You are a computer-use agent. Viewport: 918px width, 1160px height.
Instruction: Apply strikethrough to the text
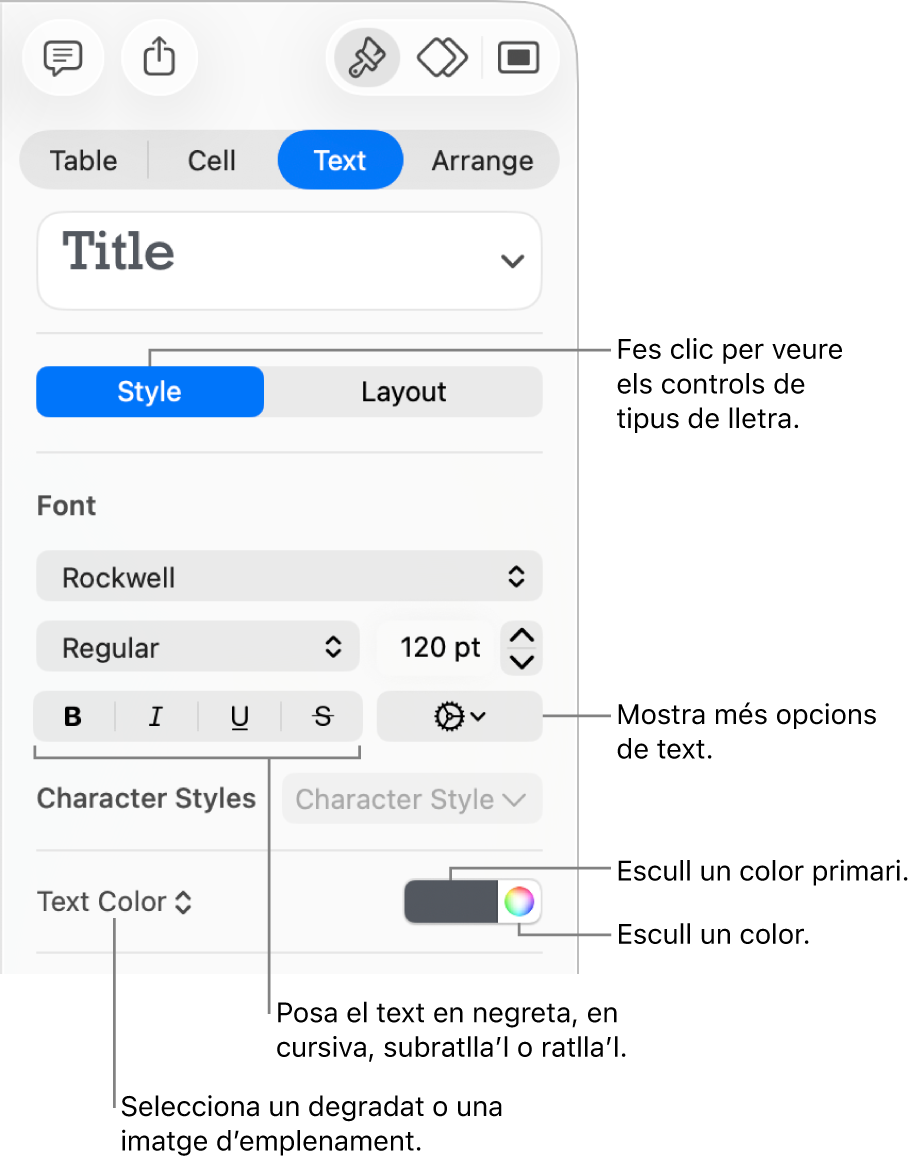click(x=322, y=717)
